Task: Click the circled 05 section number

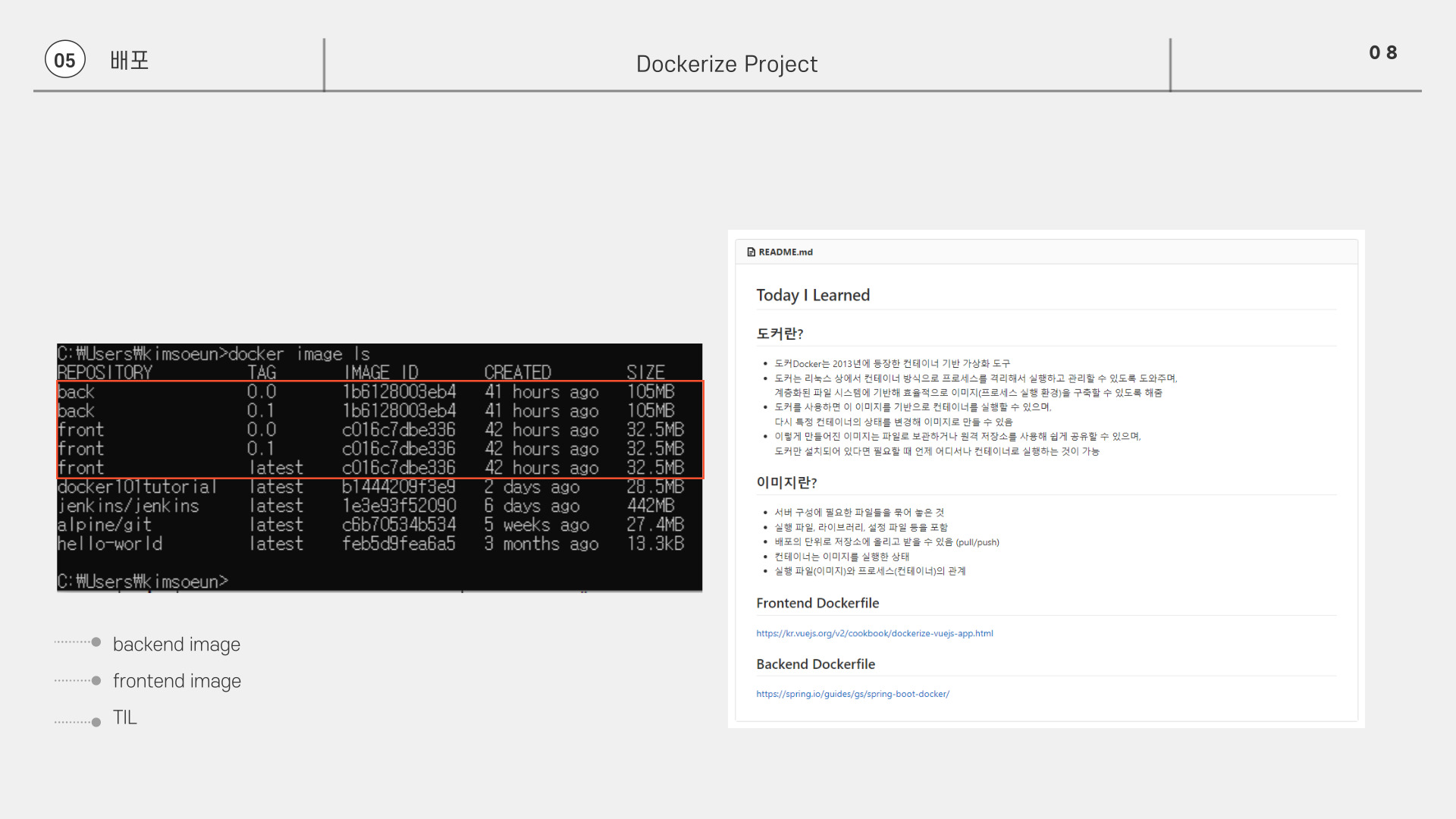Action: [x=65, y=60]
